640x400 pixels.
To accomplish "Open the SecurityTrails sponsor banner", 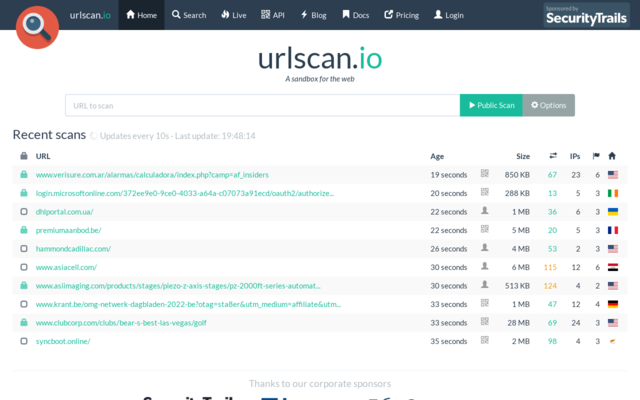I will coord(586,15).
